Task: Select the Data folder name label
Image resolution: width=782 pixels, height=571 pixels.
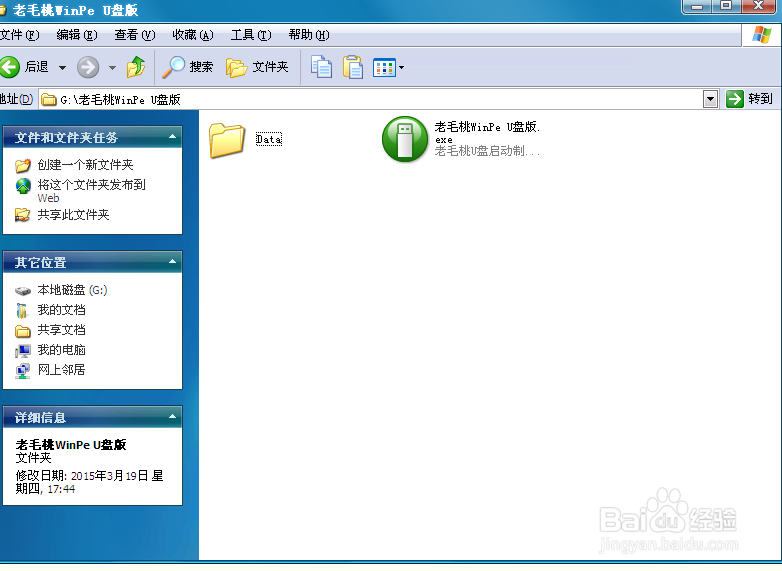Action: (x=269, y=139)
